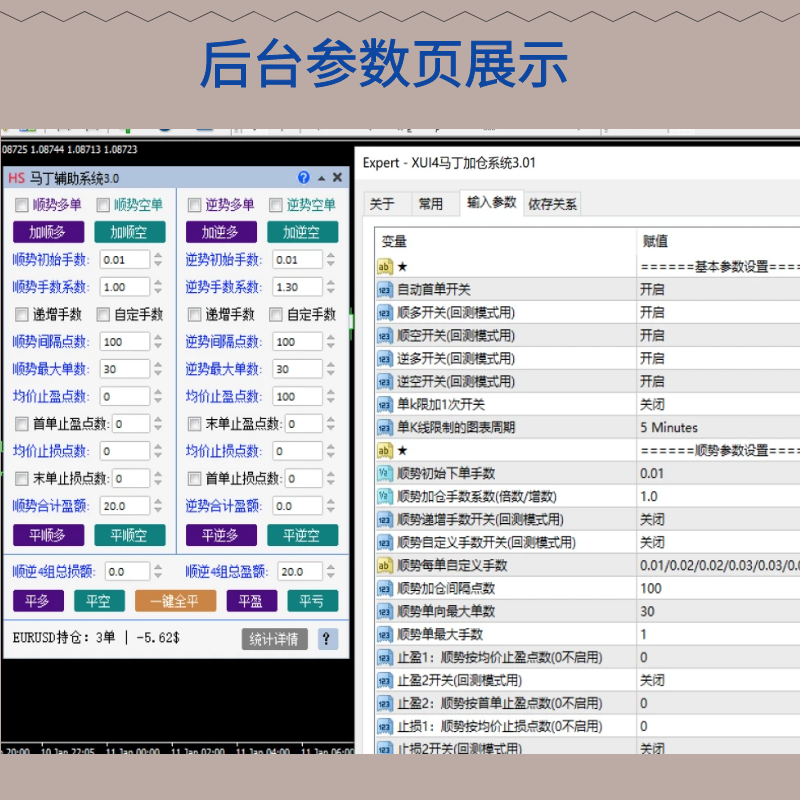Image resolution: width=800 pixels, height=800 pixels.
Task: Switch to the 常用 tab
Action: (x=431, y=204)
